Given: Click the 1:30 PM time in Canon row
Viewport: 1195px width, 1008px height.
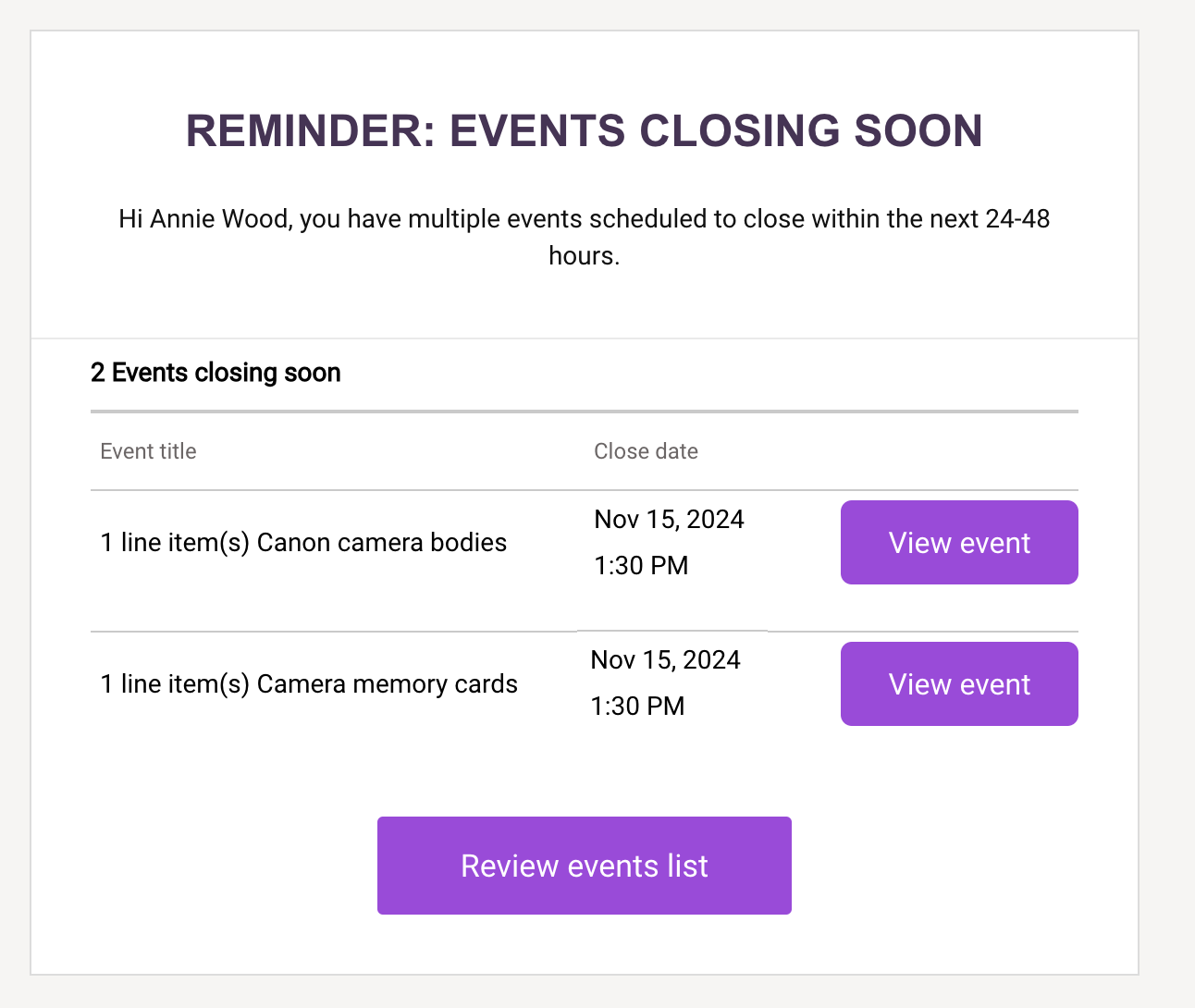Looking at the screenshot, I should click(641, 566).
